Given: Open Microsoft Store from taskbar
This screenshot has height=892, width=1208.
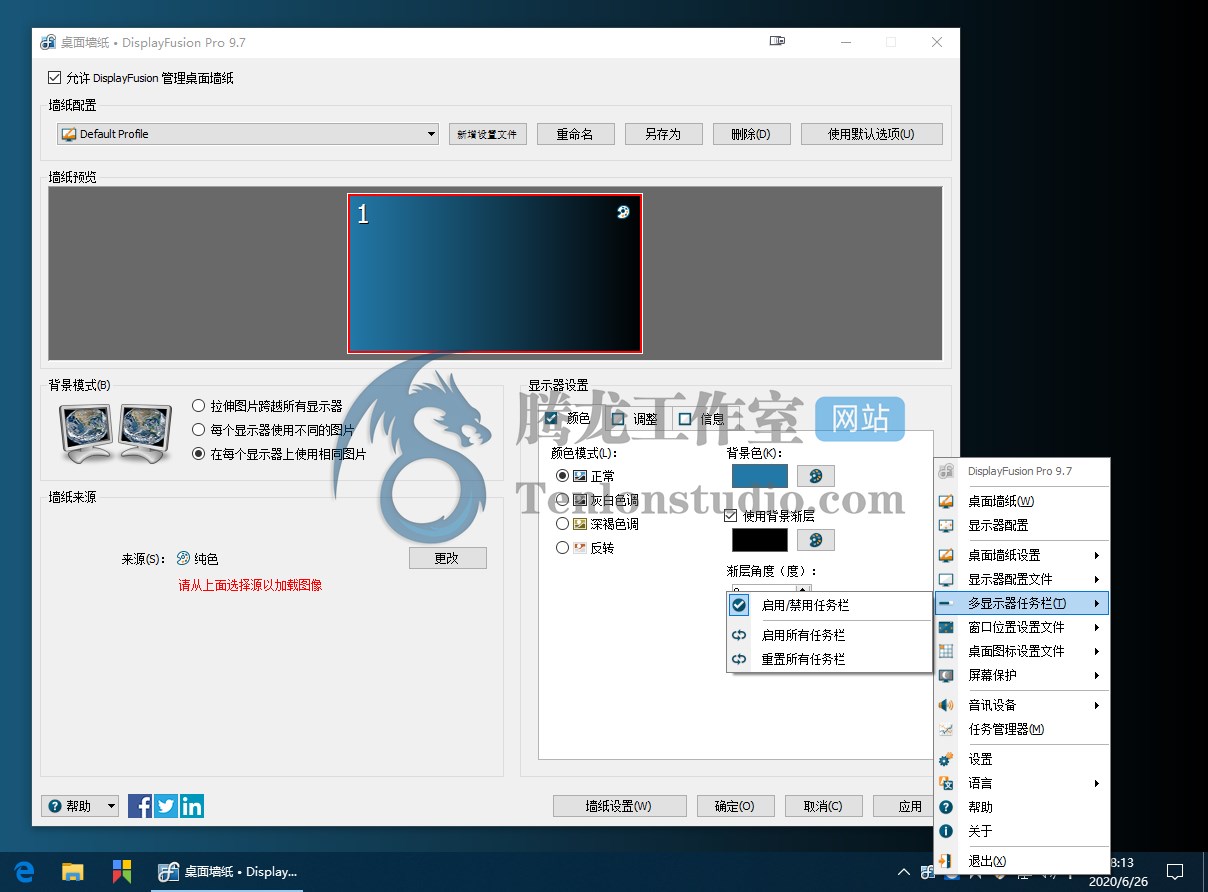Looking at the screenshot, I should (x=121, y=871).
